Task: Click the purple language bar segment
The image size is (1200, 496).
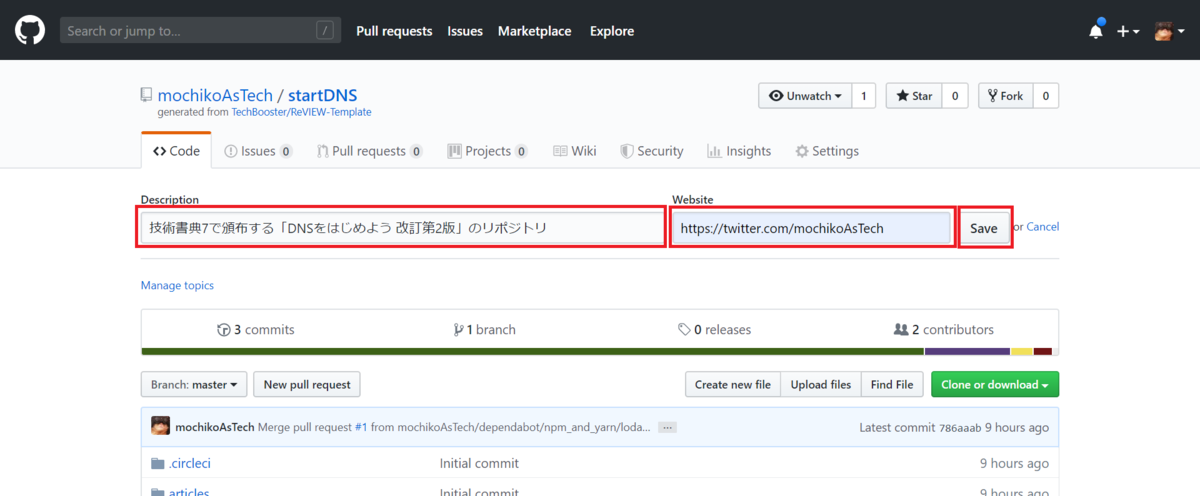Action: (967, 351)
